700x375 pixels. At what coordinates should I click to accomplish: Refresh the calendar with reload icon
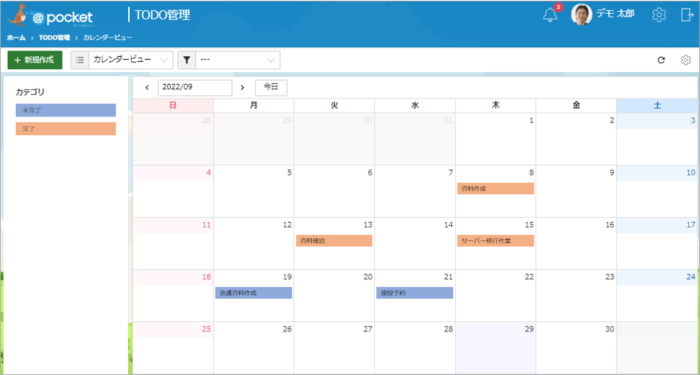coord(661,60)
